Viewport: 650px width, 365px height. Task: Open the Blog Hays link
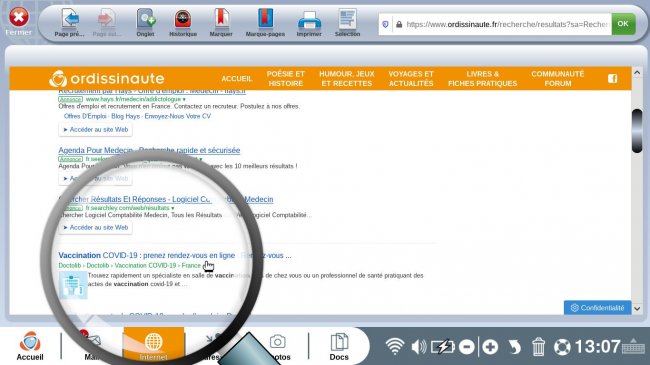[x=126, y=116]
